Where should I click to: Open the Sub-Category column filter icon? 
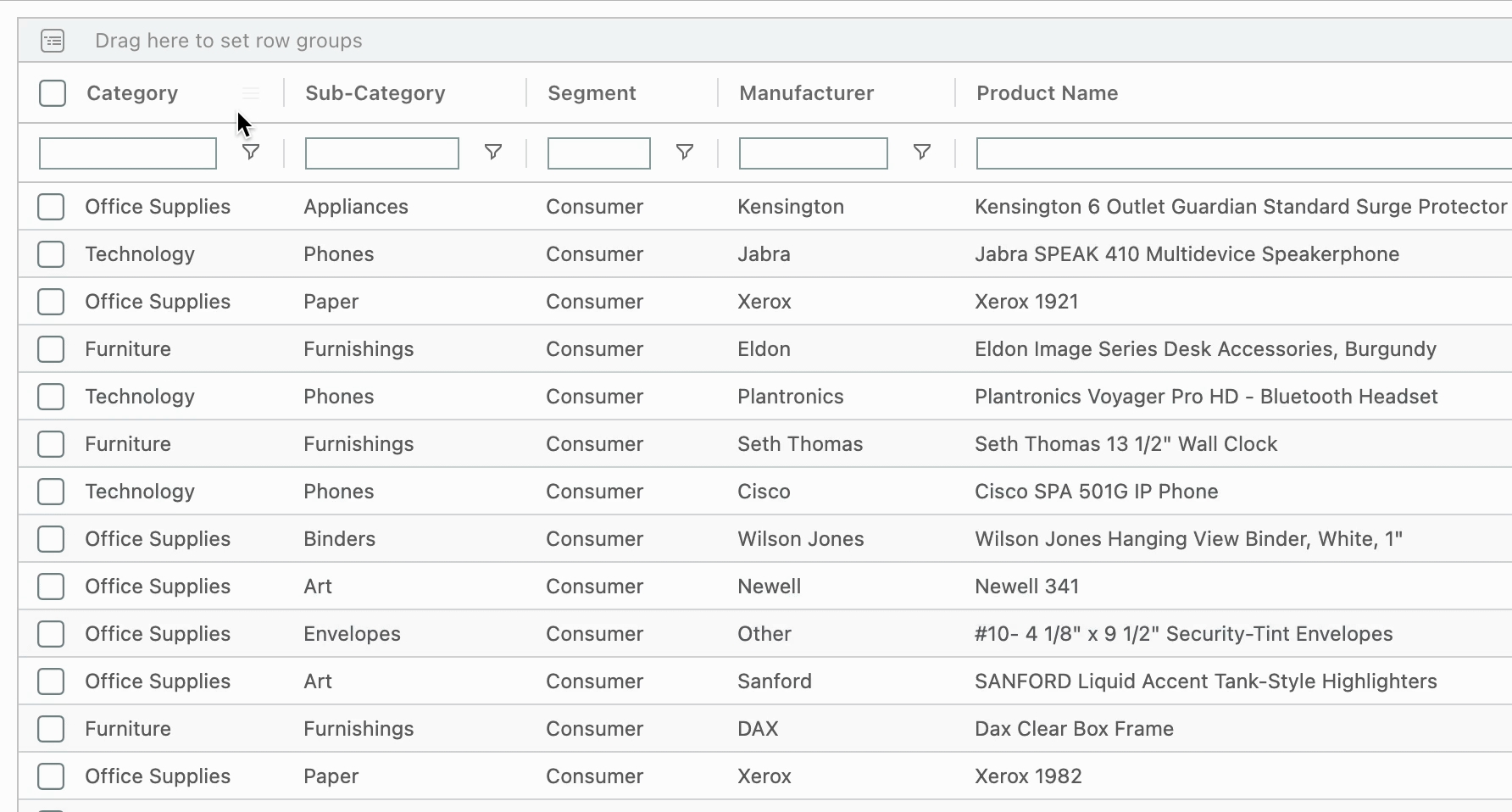(492, 153)
